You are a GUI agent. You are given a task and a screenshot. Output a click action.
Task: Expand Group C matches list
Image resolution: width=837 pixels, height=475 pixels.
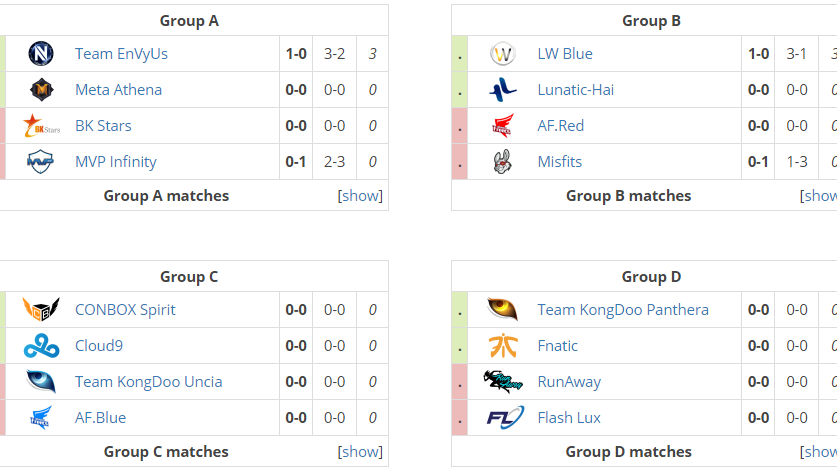click(x=360, y=452)
